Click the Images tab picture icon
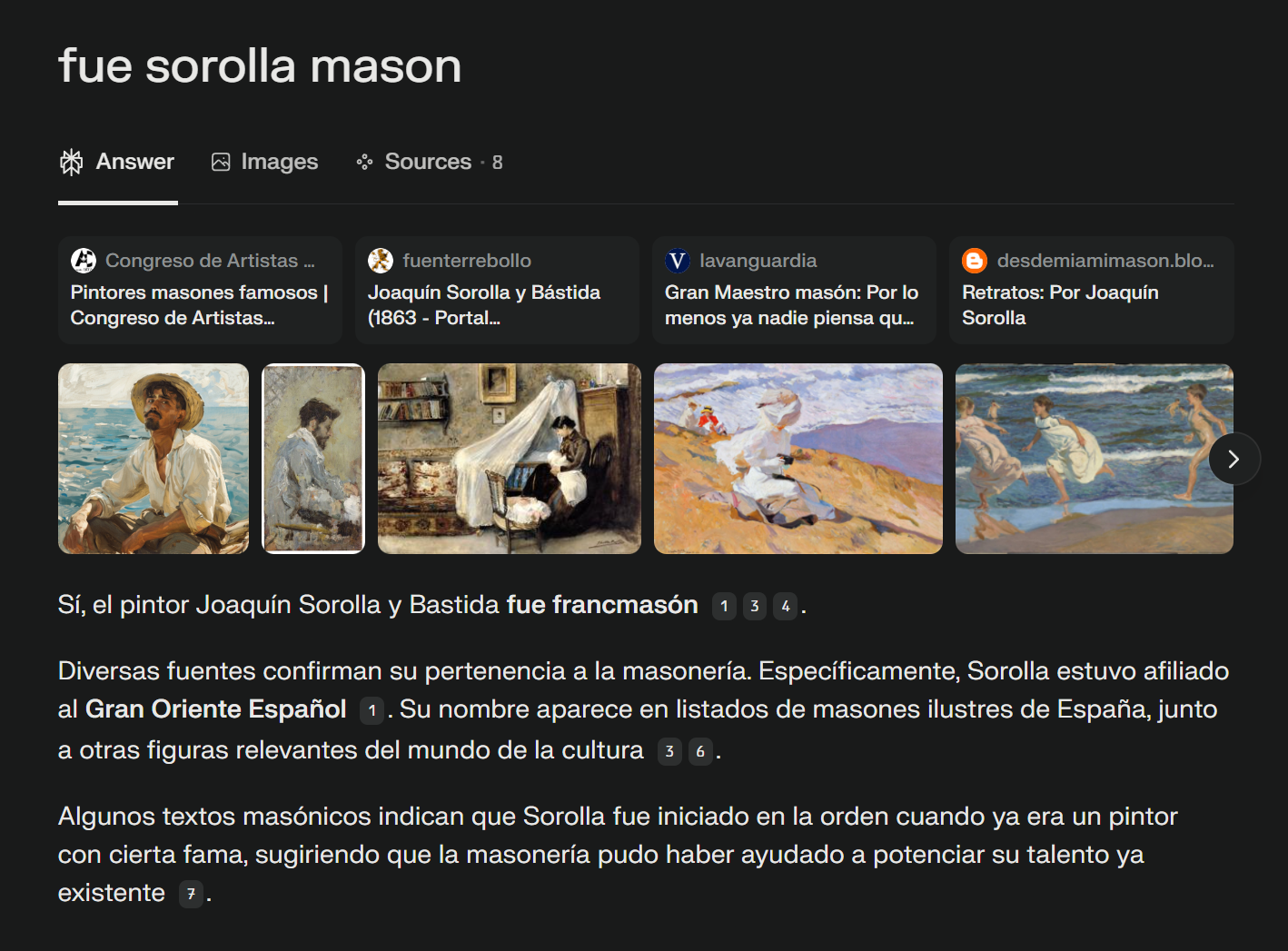Screen dimensions: 1288x951 pos(221,162)
